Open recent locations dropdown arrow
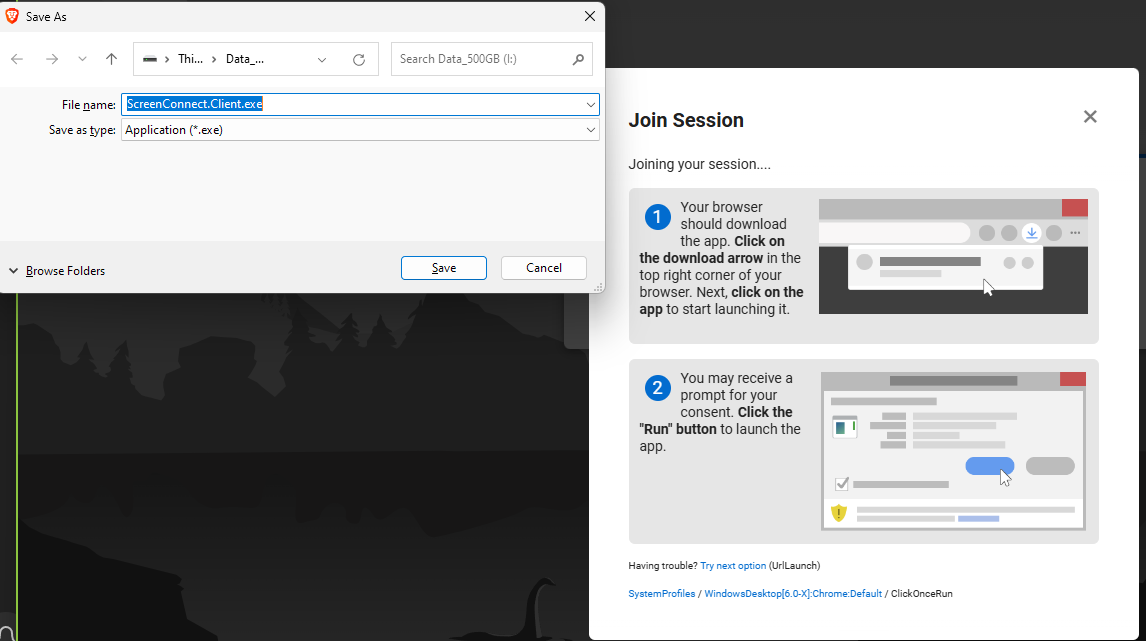Image resolution: width=1146 pixels, height=641 pixels. 82,59
